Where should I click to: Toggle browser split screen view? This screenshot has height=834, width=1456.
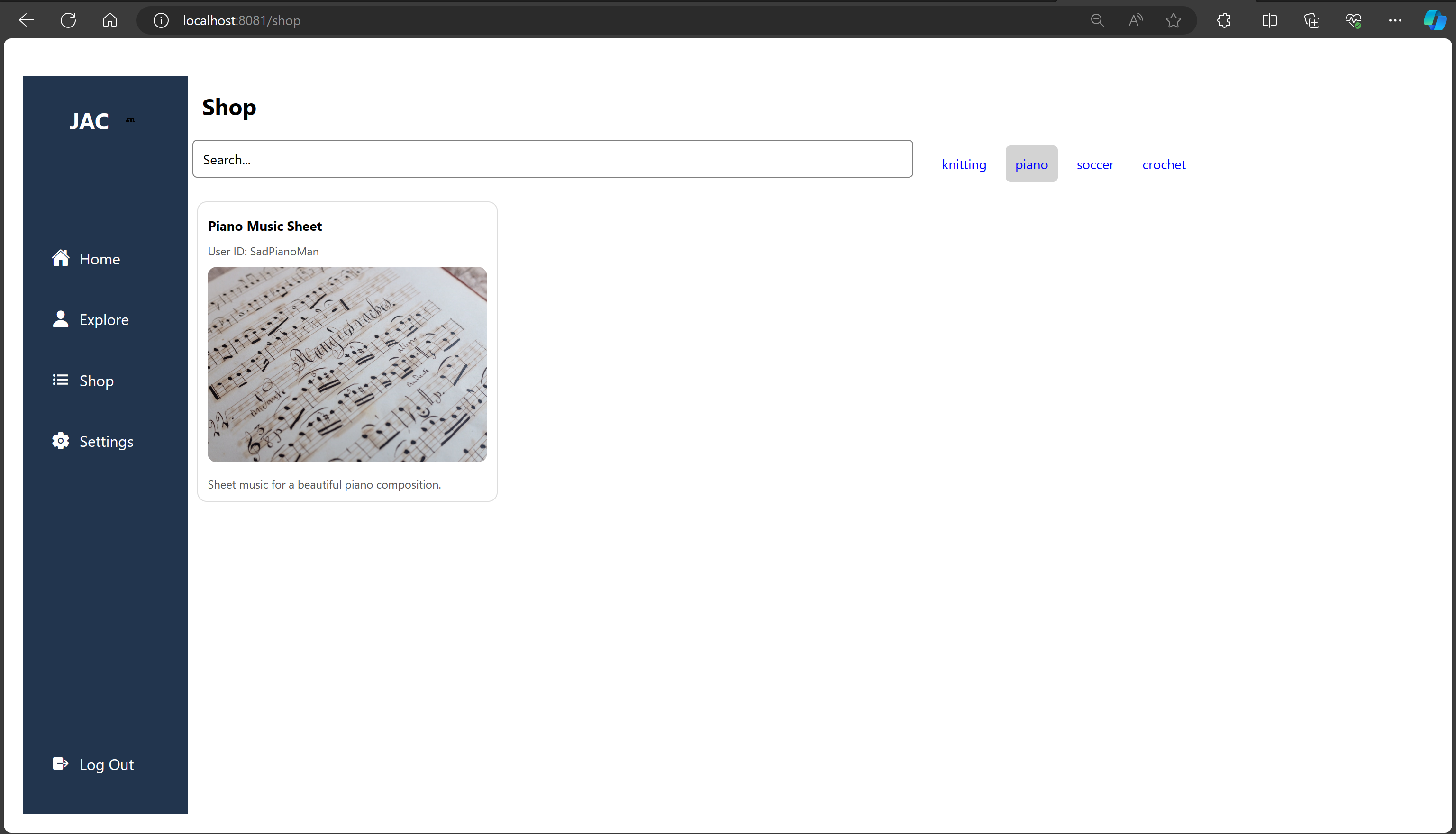click(x=1269, y=21)
